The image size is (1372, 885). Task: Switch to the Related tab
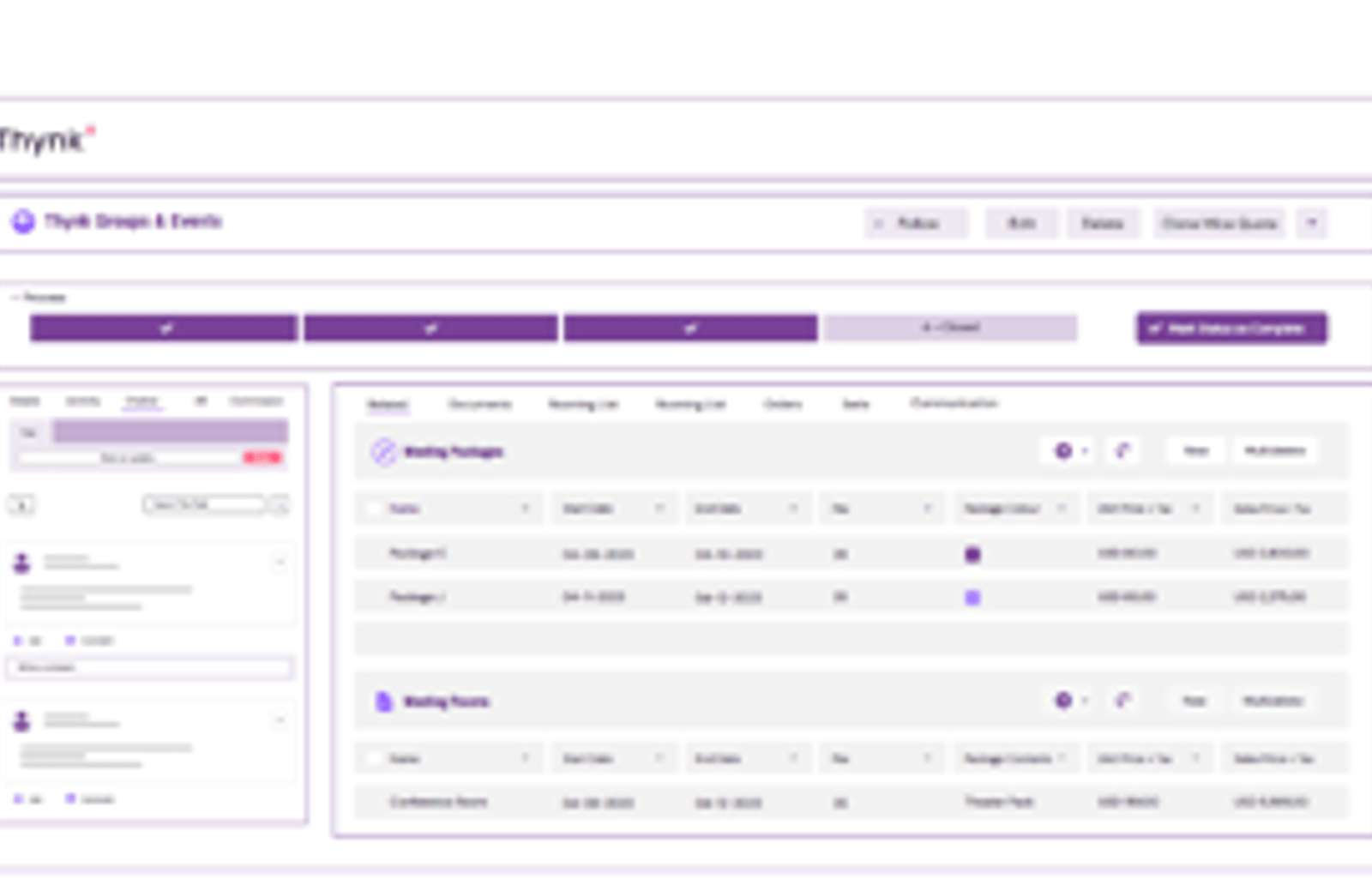pos(388,404)
